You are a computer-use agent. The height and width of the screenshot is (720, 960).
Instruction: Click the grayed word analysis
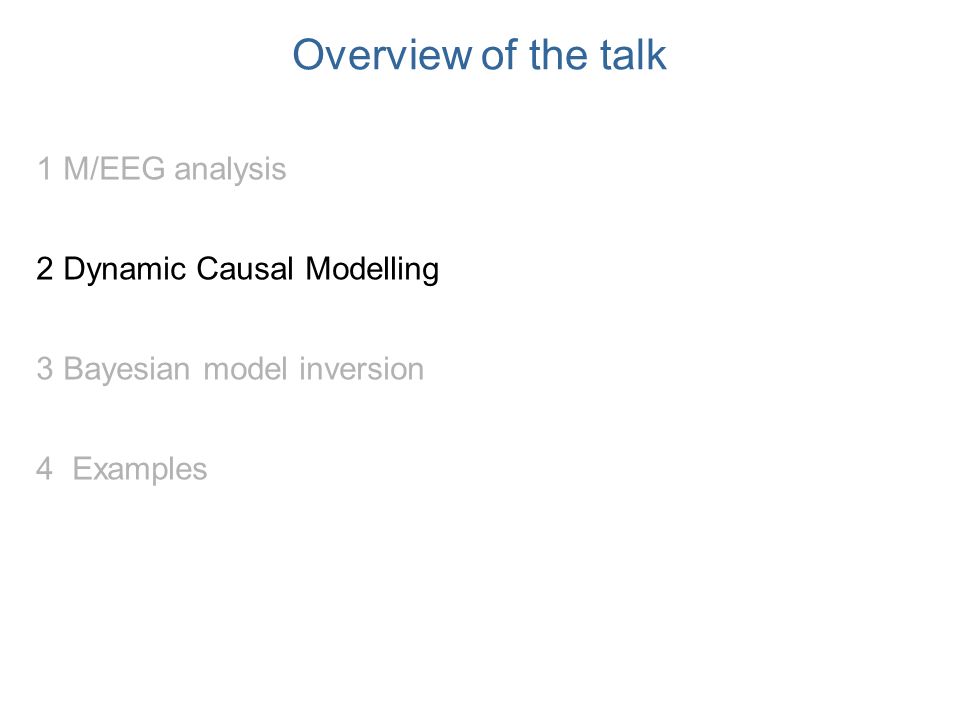pyautogui.click(x=230, y=170)
